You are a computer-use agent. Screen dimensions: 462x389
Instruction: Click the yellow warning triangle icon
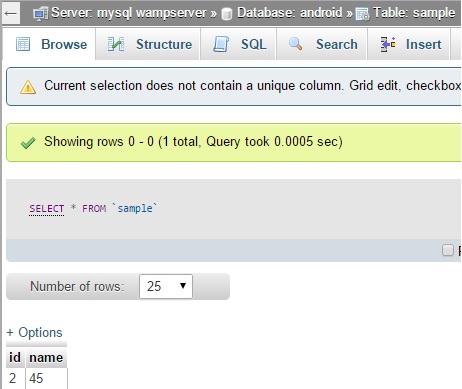point(28,87)
